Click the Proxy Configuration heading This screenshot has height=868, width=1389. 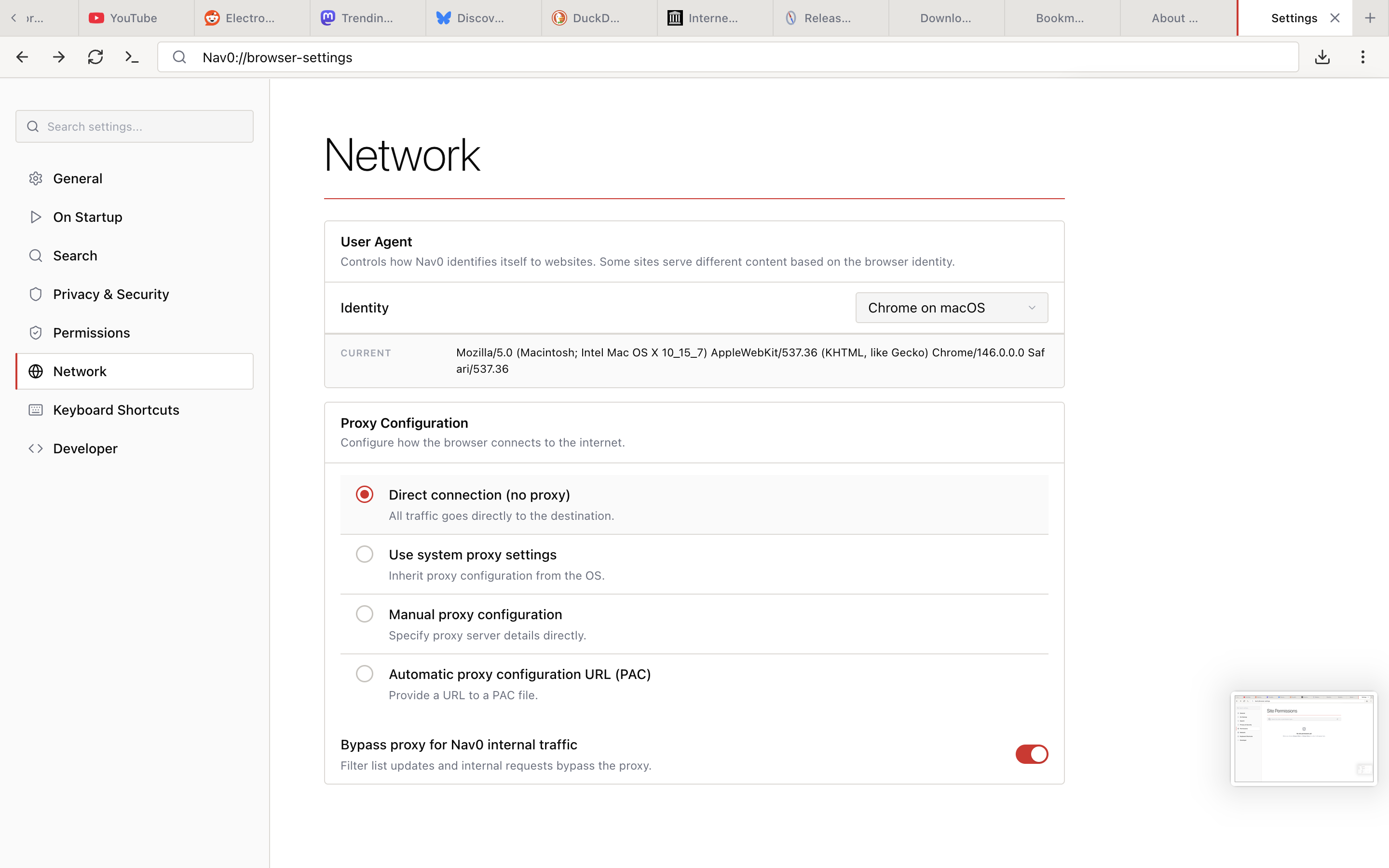point(404,423)
